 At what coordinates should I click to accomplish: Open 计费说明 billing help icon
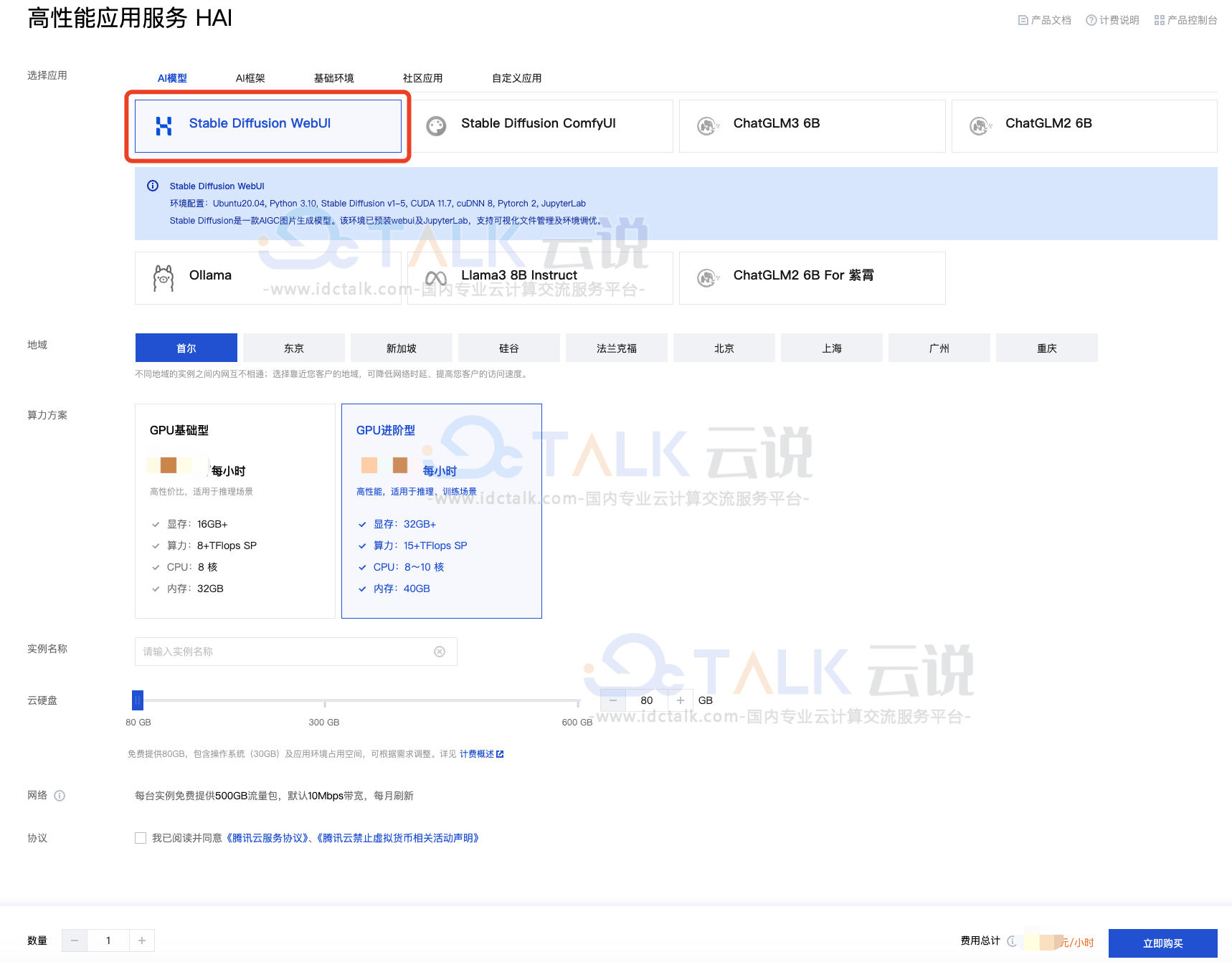[1091, 20]
